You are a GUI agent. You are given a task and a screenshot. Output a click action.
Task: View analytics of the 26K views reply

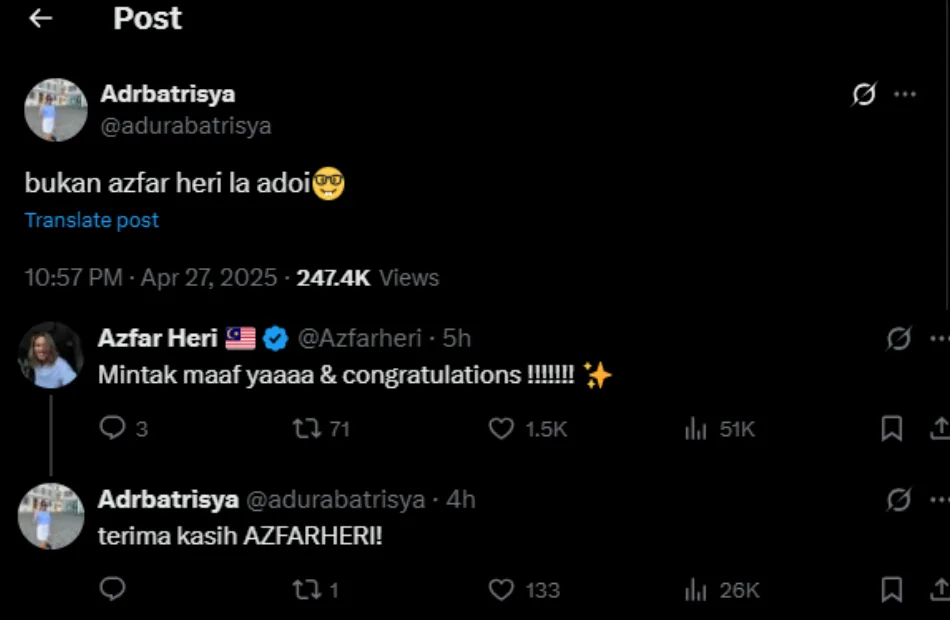click(x=696, y=590)
